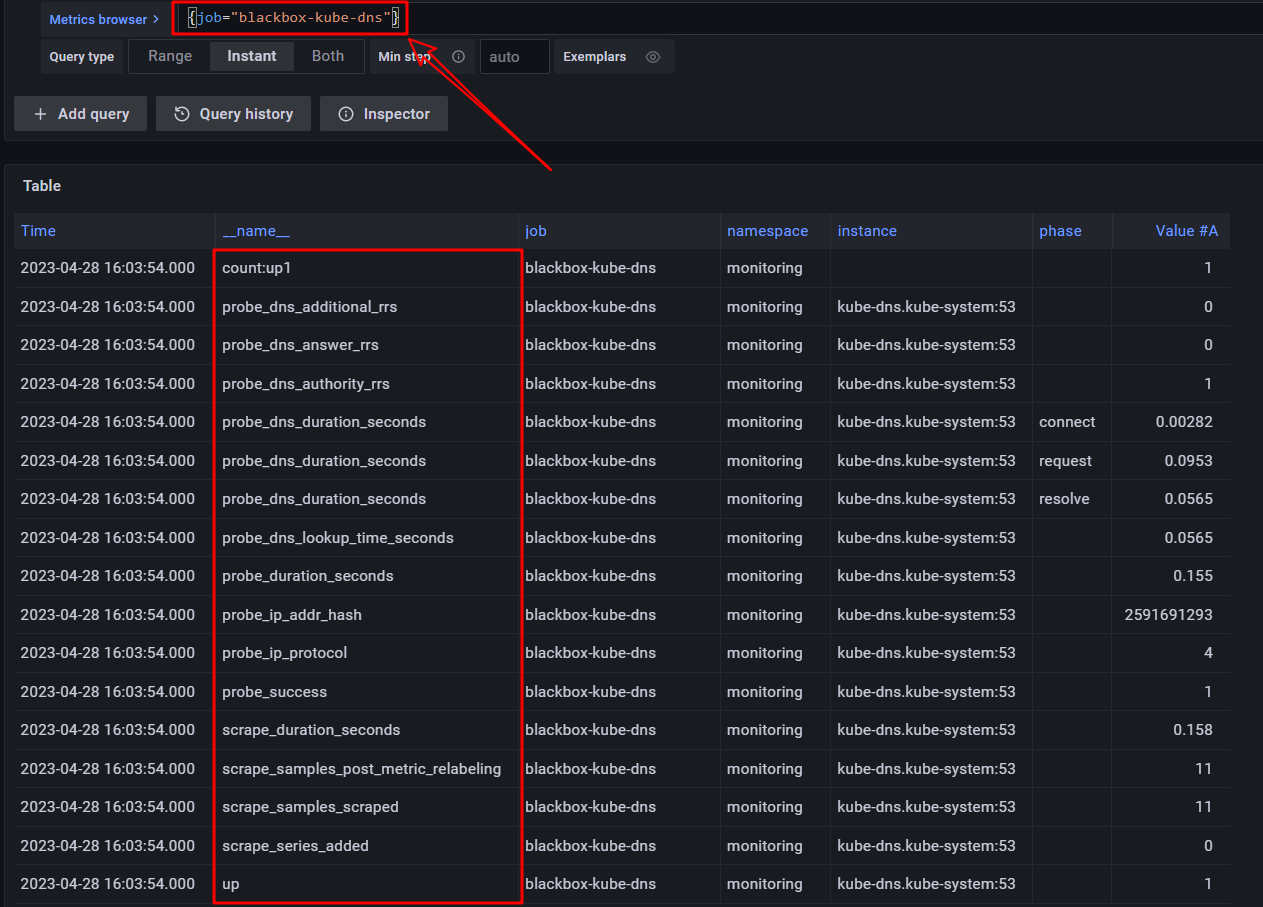Sort table by namespace column header
Image resolution: width=1263 pixels, height=907 pixels.
(767, 231)
